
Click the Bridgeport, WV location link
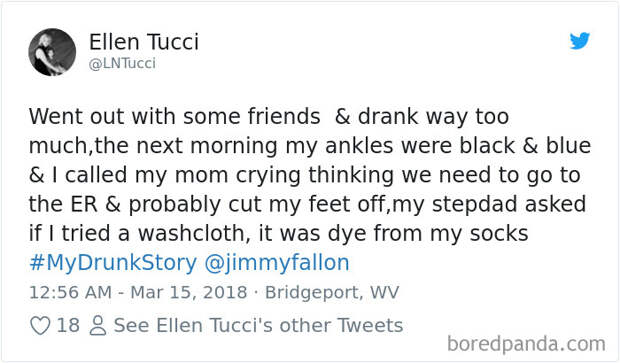pos(332,293)
